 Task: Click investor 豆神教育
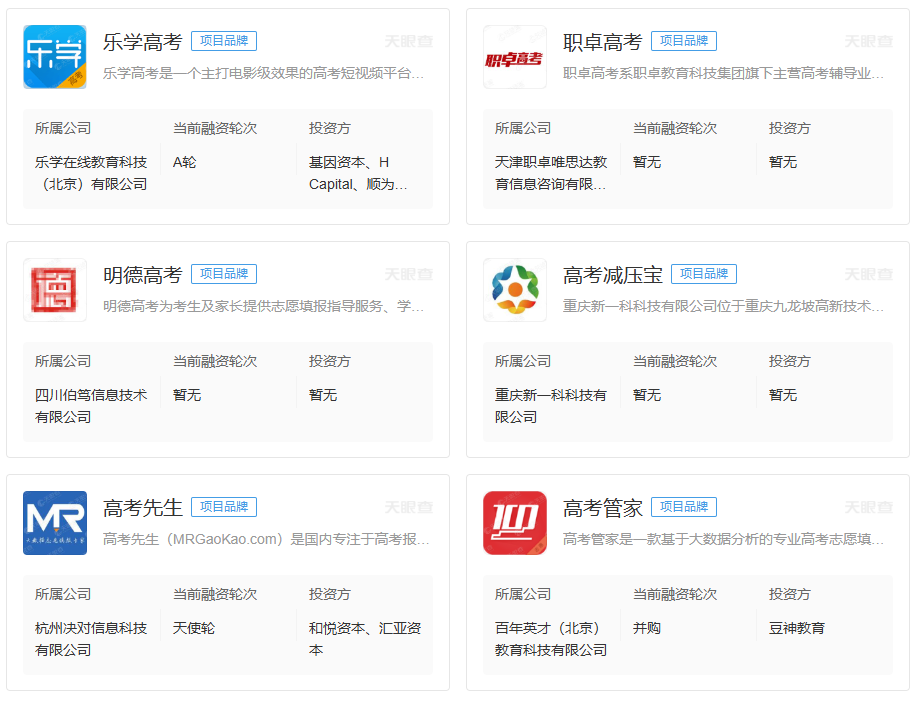coord(797,628)
